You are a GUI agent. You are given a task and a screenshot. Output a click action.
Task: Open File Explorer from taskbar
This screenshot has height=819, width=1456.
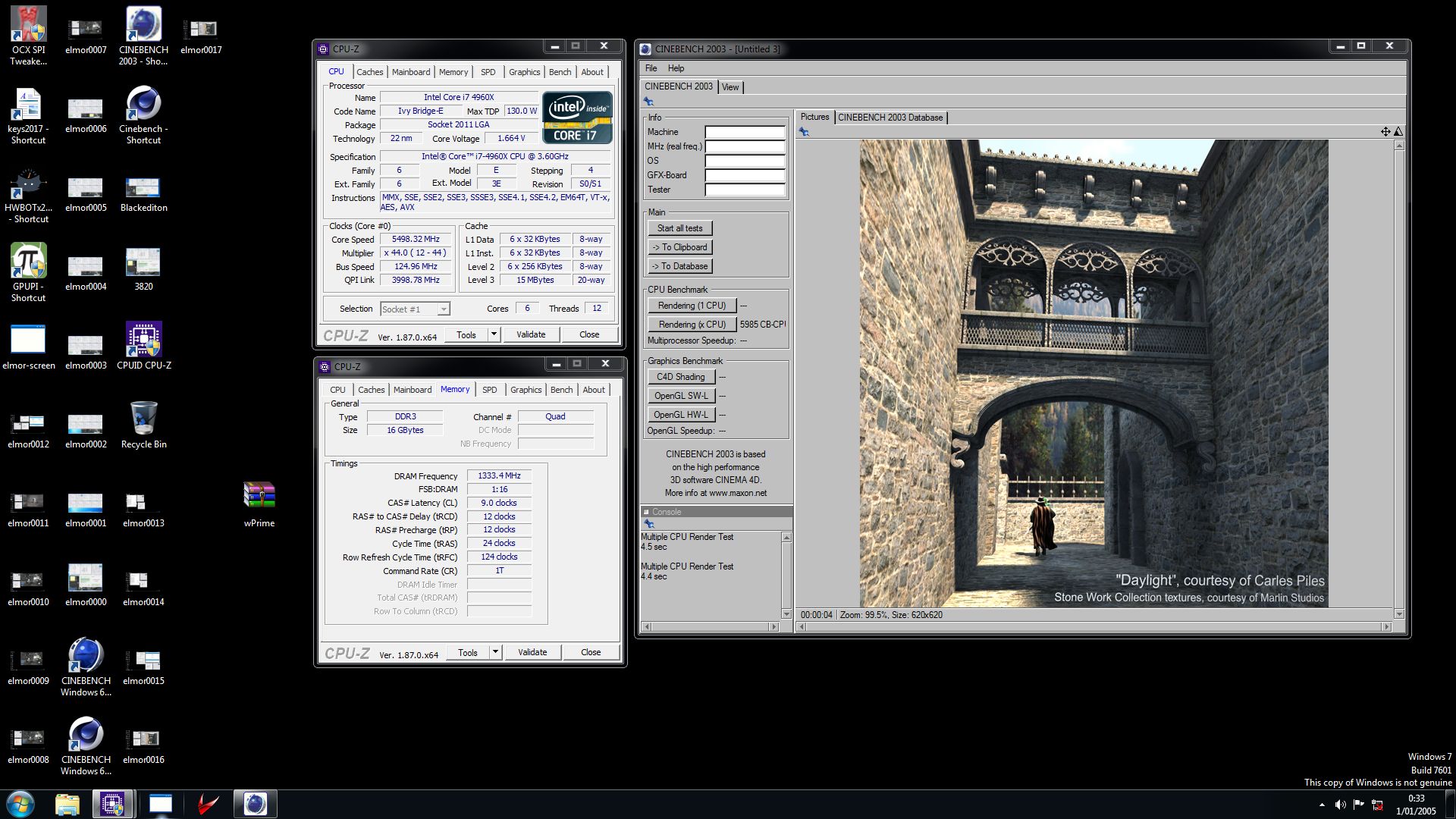click(x=67, y=804)
